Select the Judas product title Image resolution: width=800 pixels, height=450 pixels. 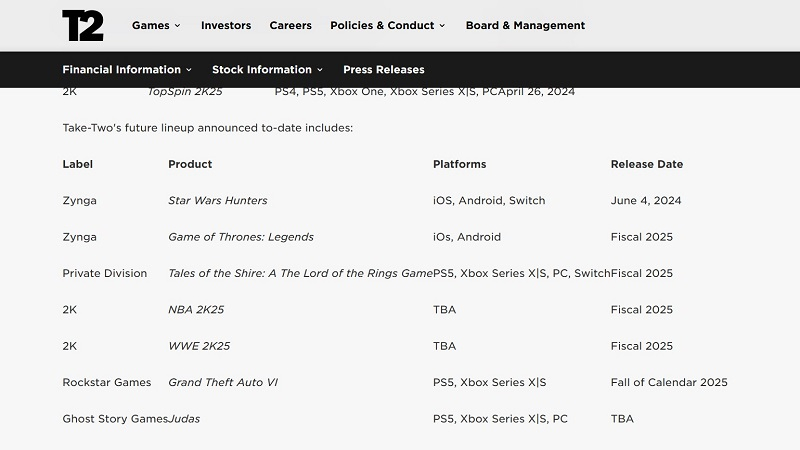tap(184, 419)
